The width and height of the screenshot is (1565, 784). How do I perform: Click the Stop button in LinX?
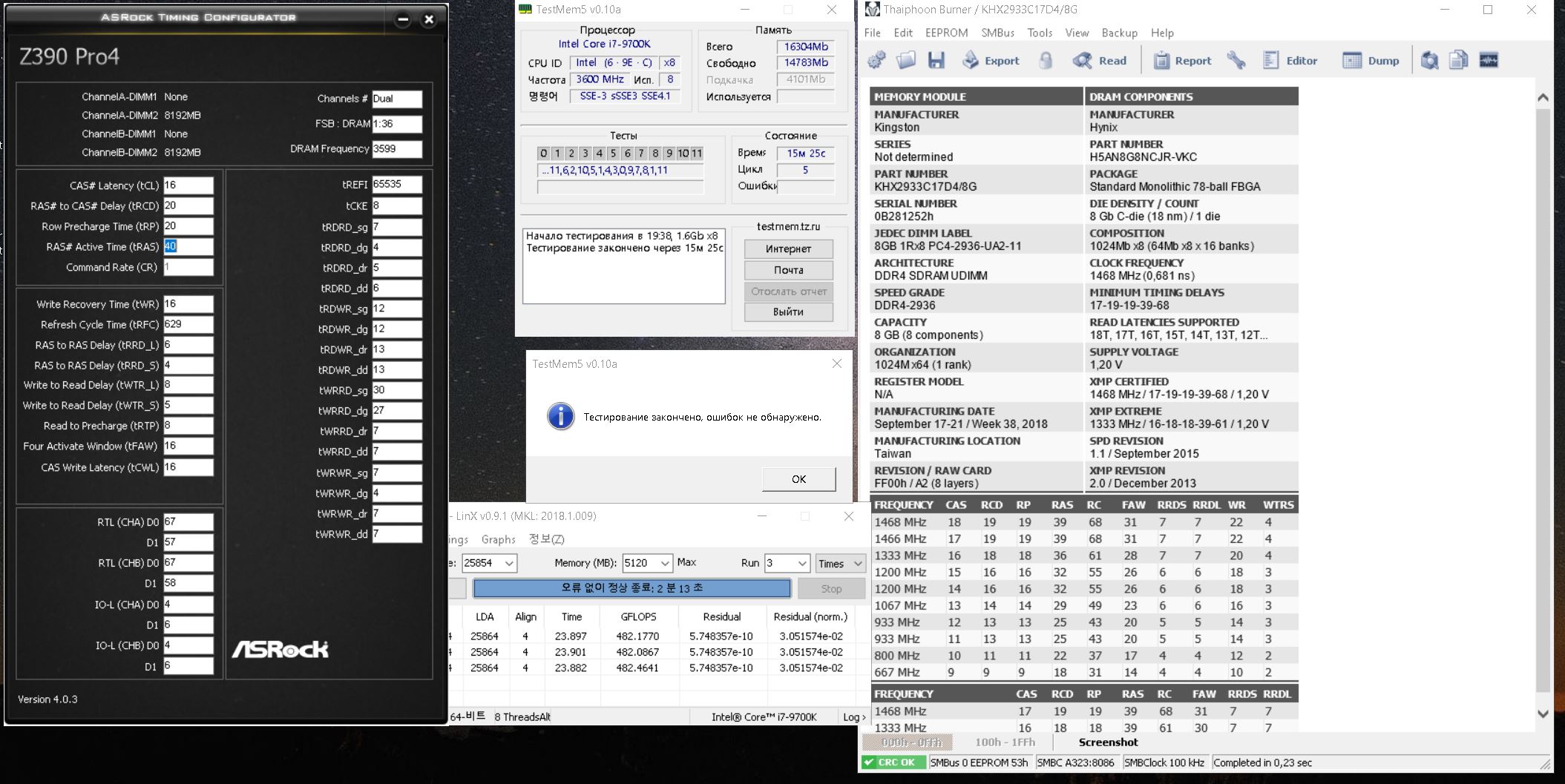(831, 588)
